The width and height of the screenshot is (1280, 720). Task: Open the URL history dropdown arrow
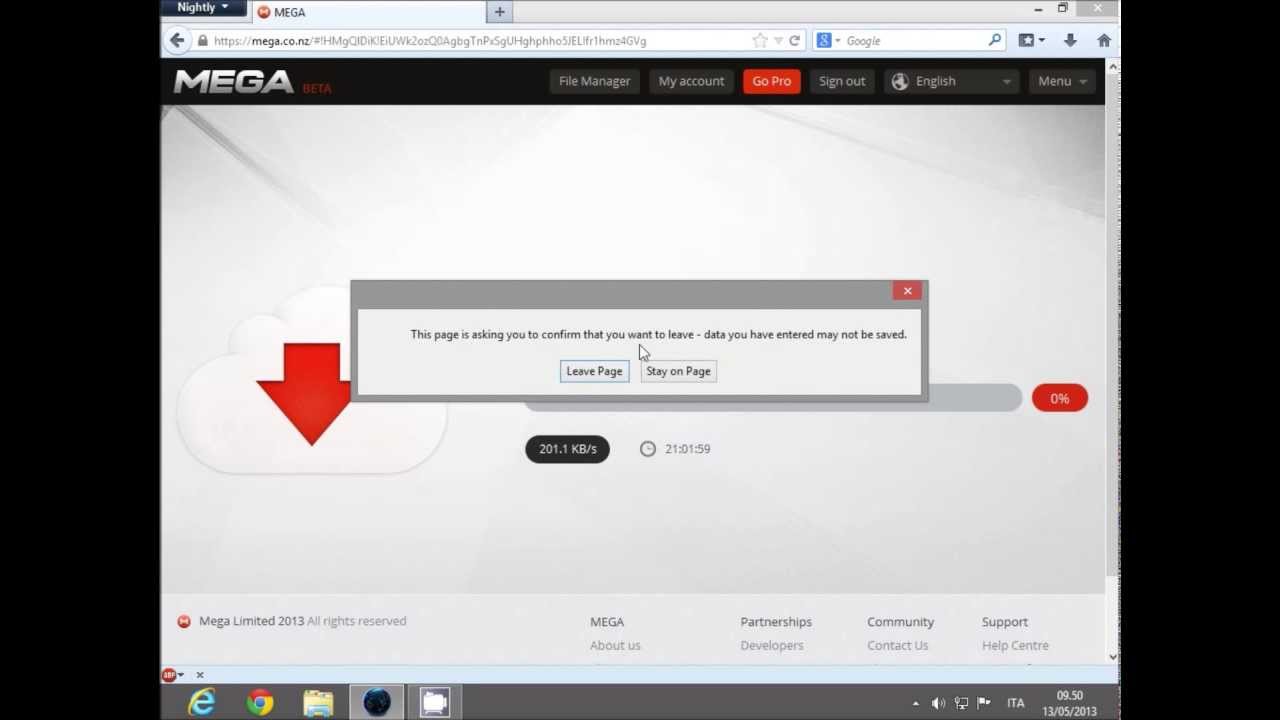[778, 41]
